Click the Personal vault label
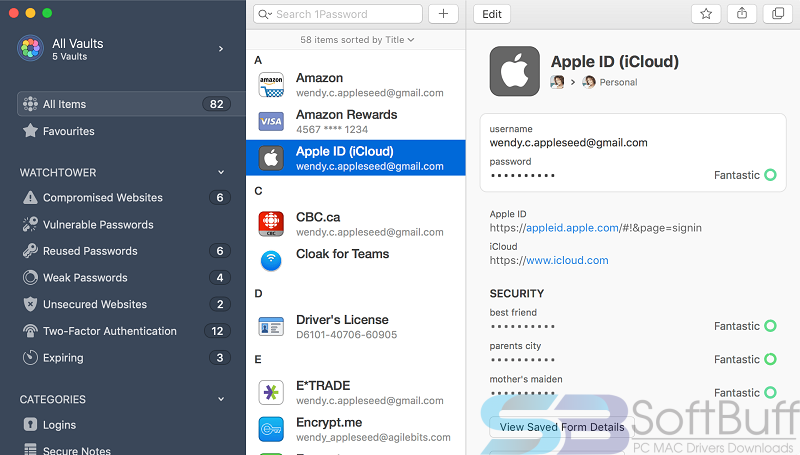Image resolution: width=800 pixels, height=455 pixels. click(618, 82)
